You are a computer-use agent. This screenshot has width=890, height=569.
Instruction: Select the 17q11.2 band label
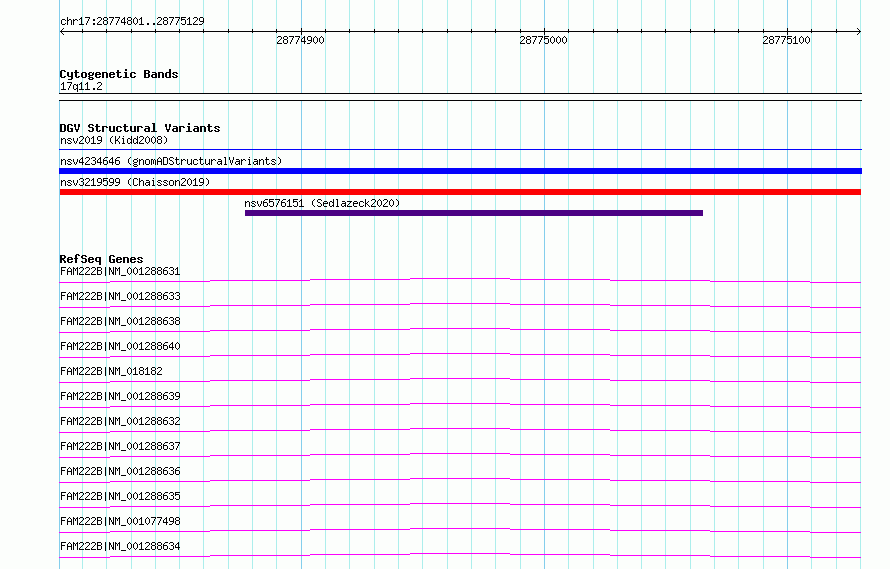pos(81,86)
